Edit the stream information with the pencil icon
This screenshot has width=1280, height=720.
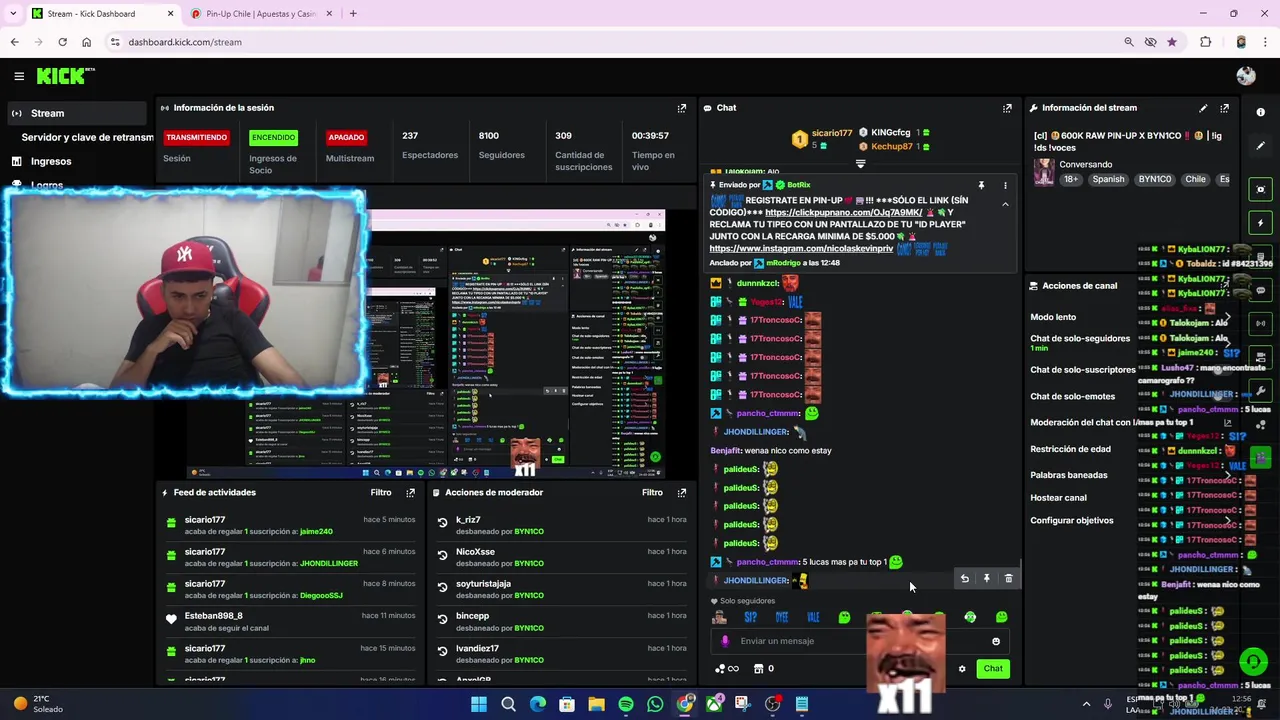[1203, 108]
